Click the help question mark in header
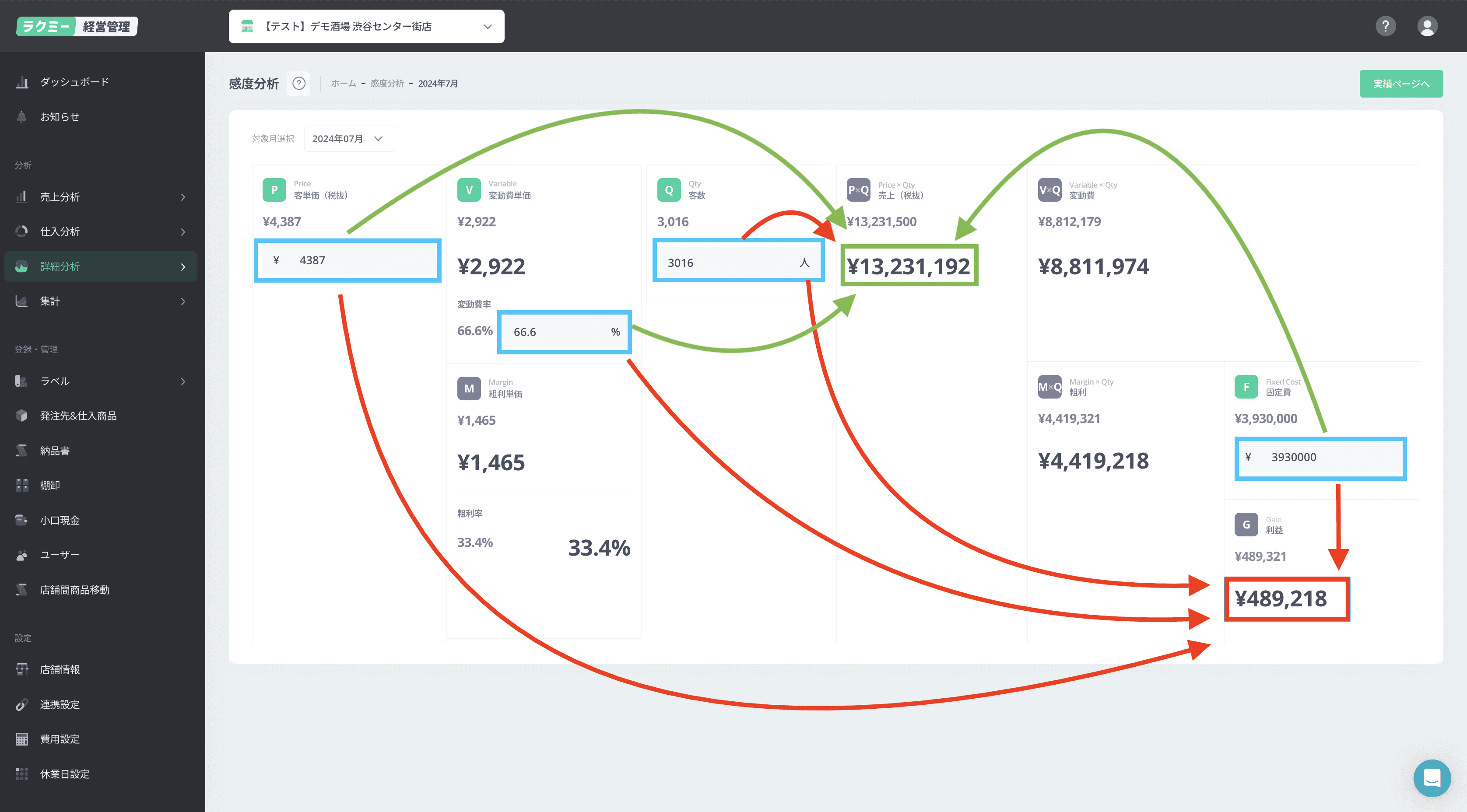This screenshot has height=812, width=1467. point(1385,26)
